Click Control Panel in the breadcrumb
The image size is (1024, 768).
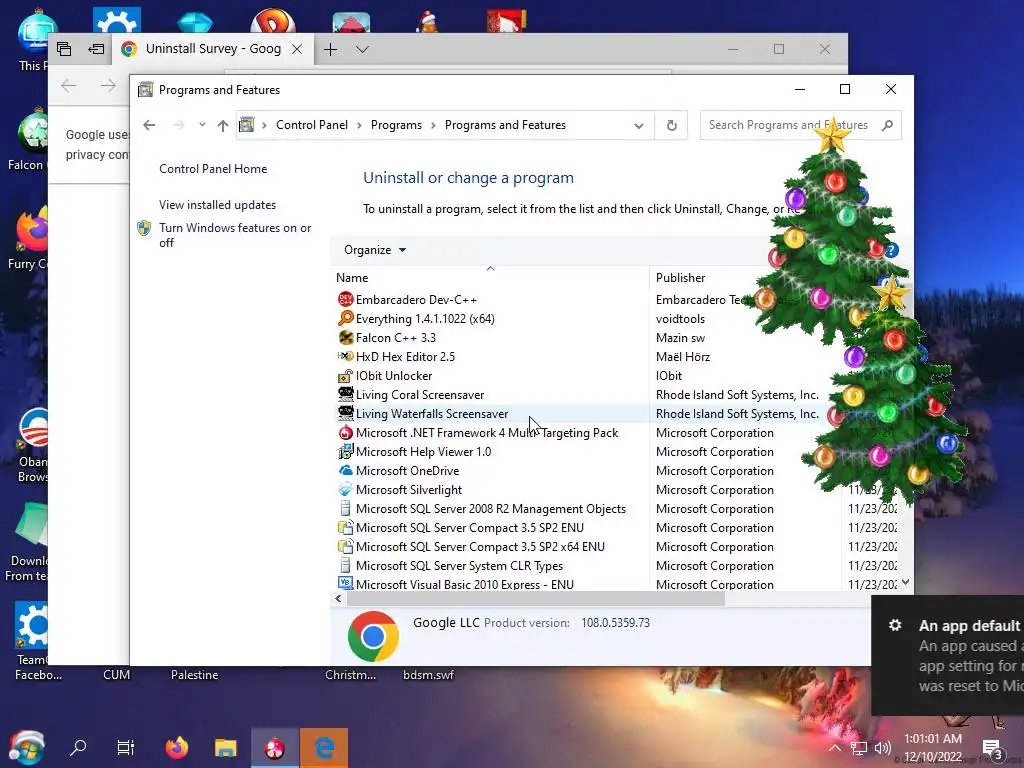click(312, 125)
